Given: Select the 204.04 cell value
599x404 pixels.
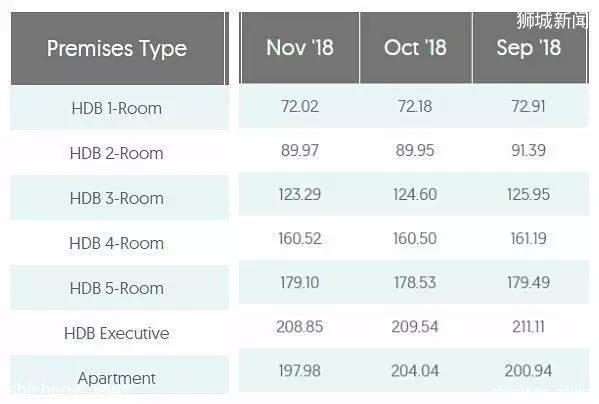Looking at the screenshot, I should [x=415, y=371].
